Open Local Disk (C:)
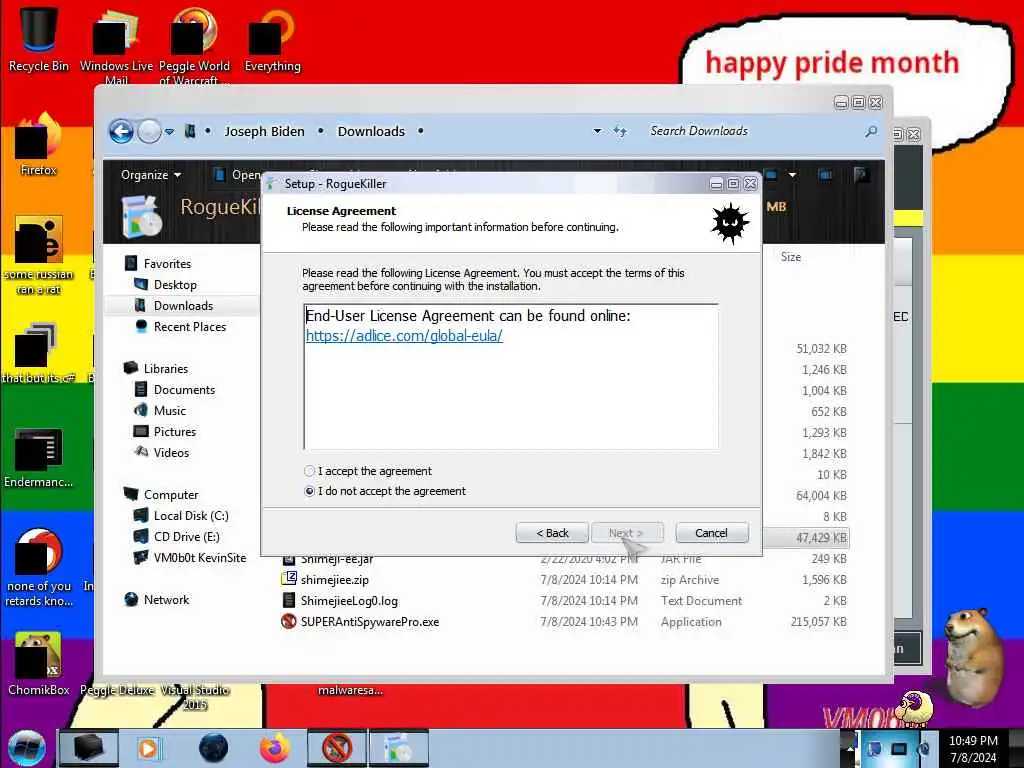 [x=191, y=516]
